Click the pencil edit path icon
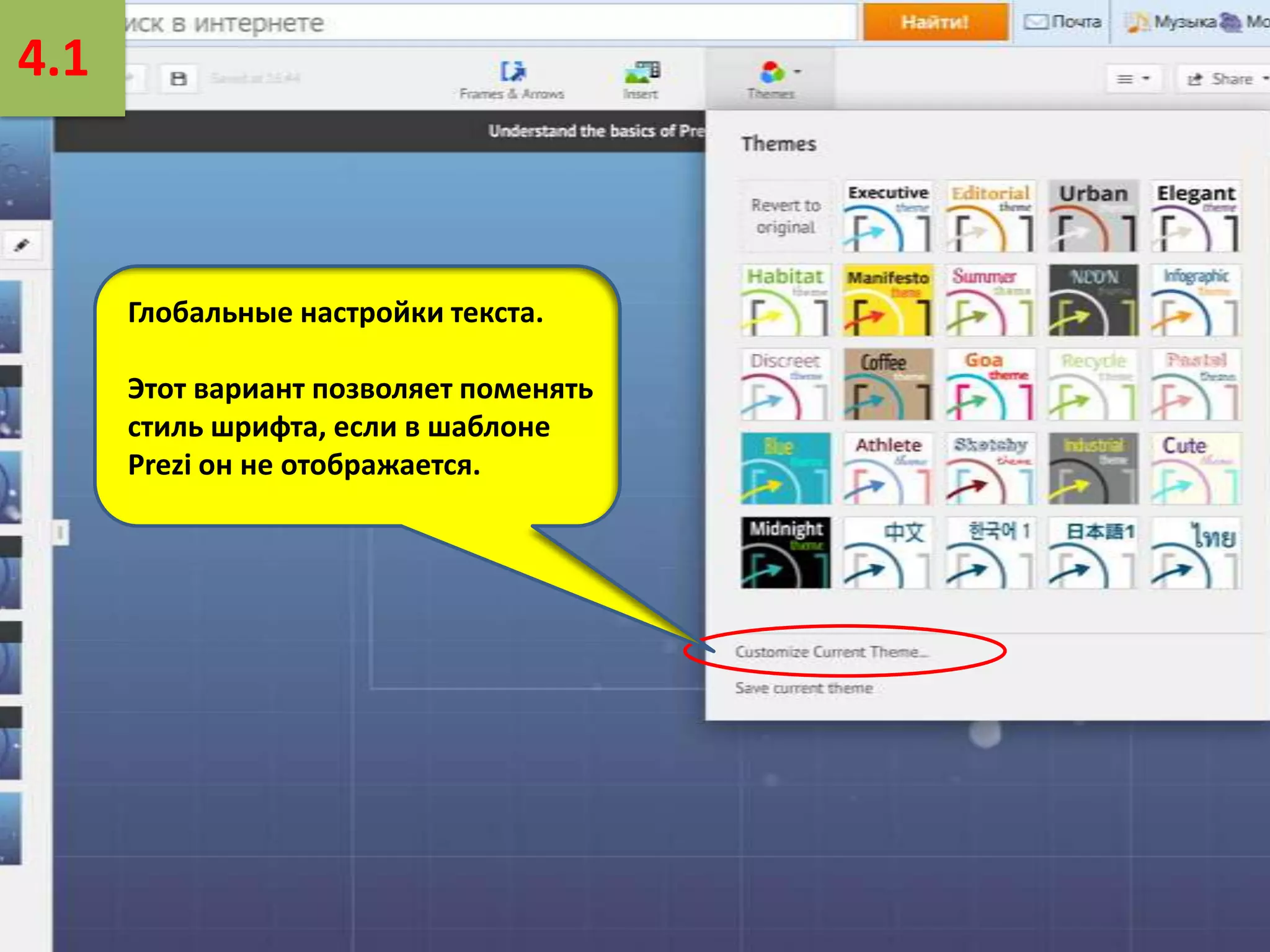This screenshot has width=1270, height=952. click(x=22, y=245)
